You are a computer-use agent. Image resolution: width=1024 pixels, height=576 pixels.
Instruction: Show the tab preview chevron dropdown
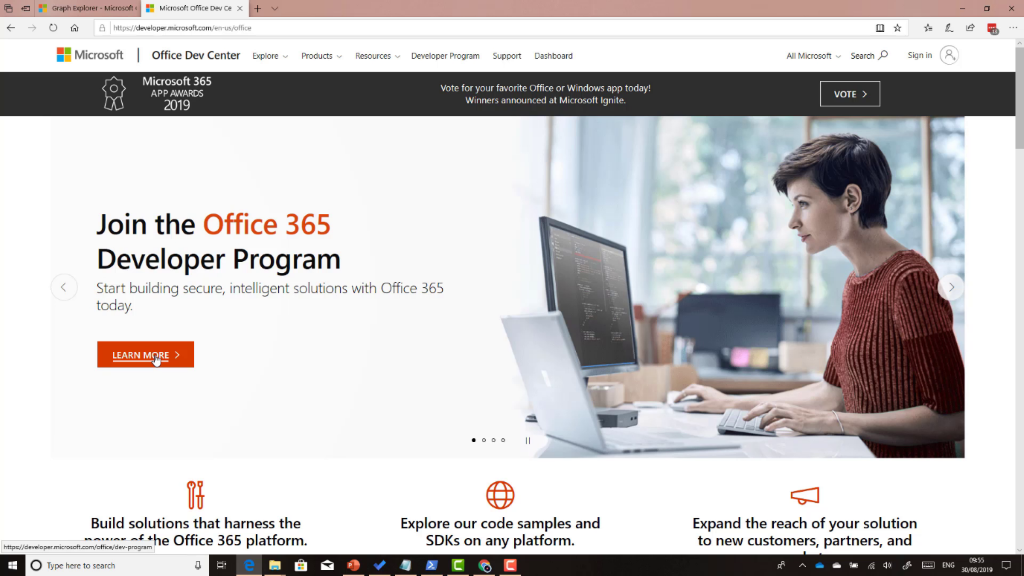275,8
